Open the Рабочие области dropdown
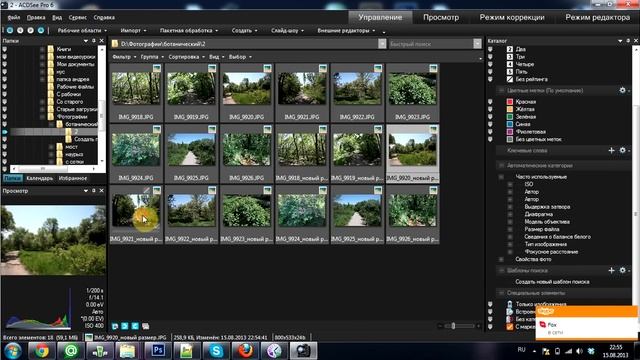Screen dimensions: 640x360 click(x=82, y=30)
